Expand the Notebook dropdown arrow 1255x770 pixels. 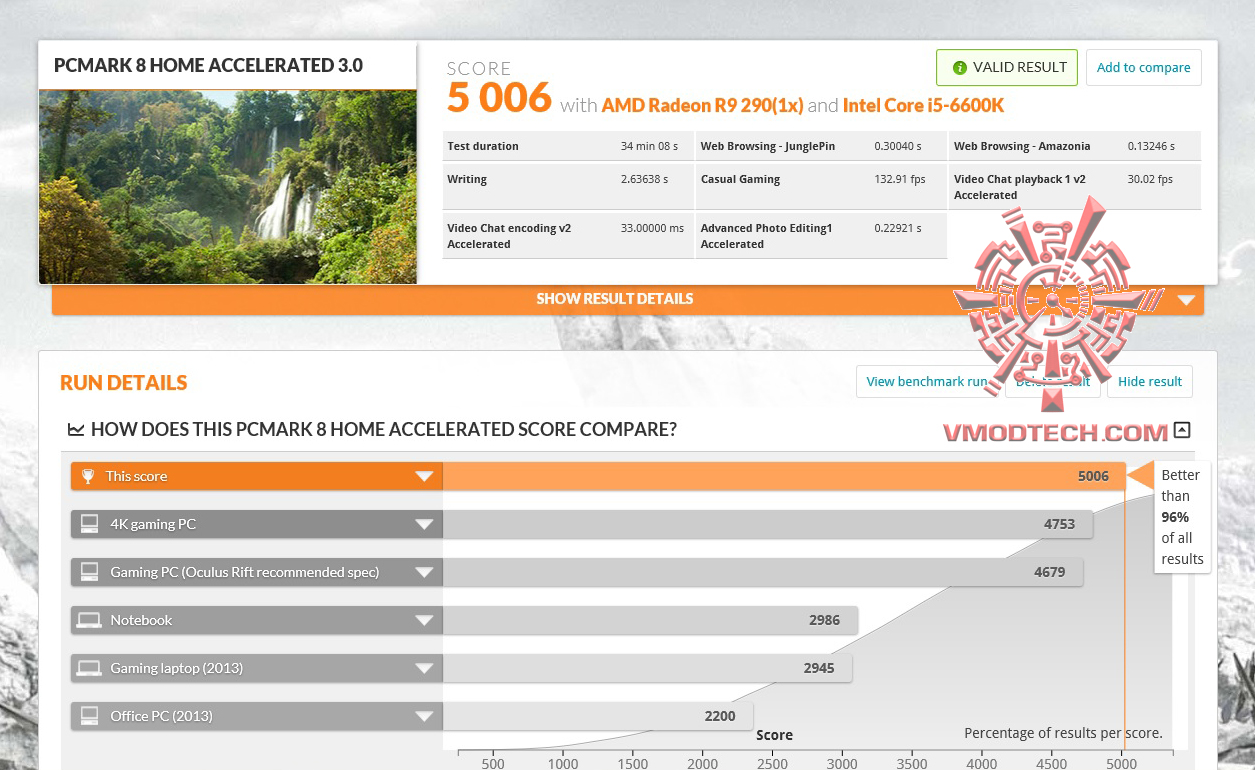(424, 621)
